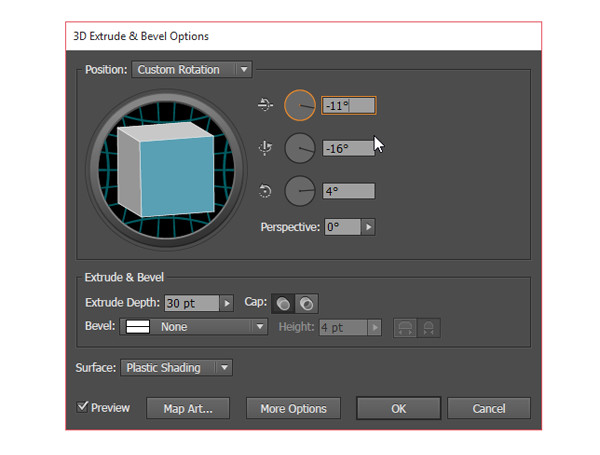Click the Y-axis rotation dial
The height and width of the screenshot is (455, 600).
pos(300,148)
